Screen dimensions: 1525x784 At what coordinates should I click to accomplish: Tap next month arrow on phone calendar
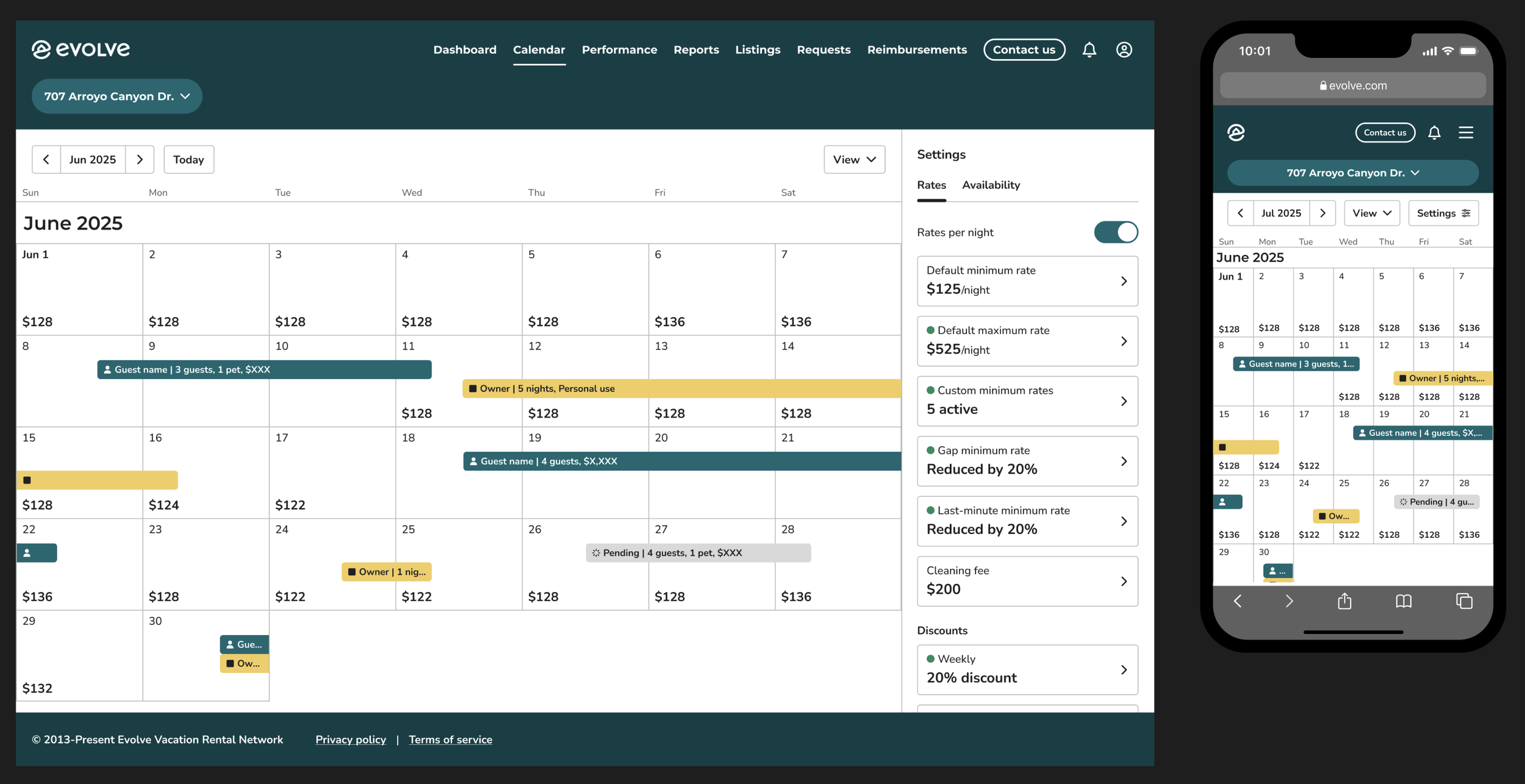(1322, 213)
